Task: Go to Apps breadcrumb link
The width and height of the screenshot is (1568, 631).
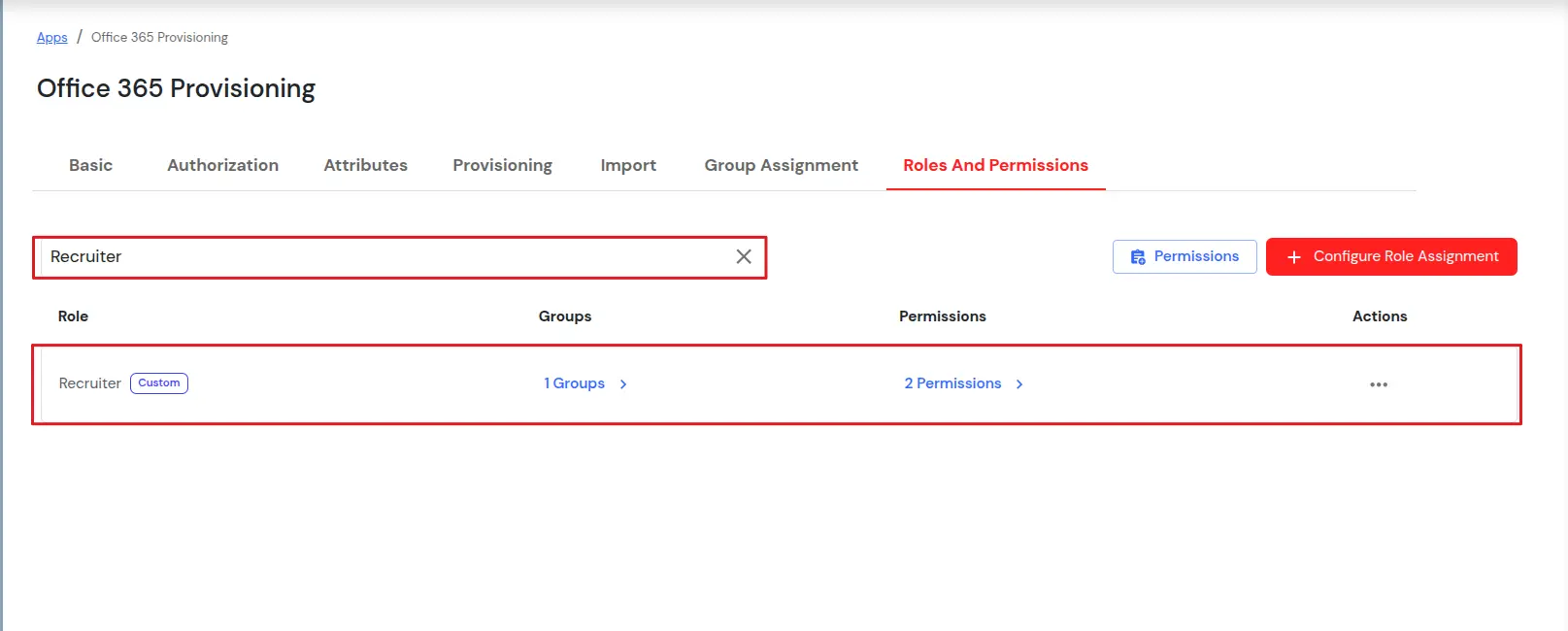Action: click(x=52, y=37)
